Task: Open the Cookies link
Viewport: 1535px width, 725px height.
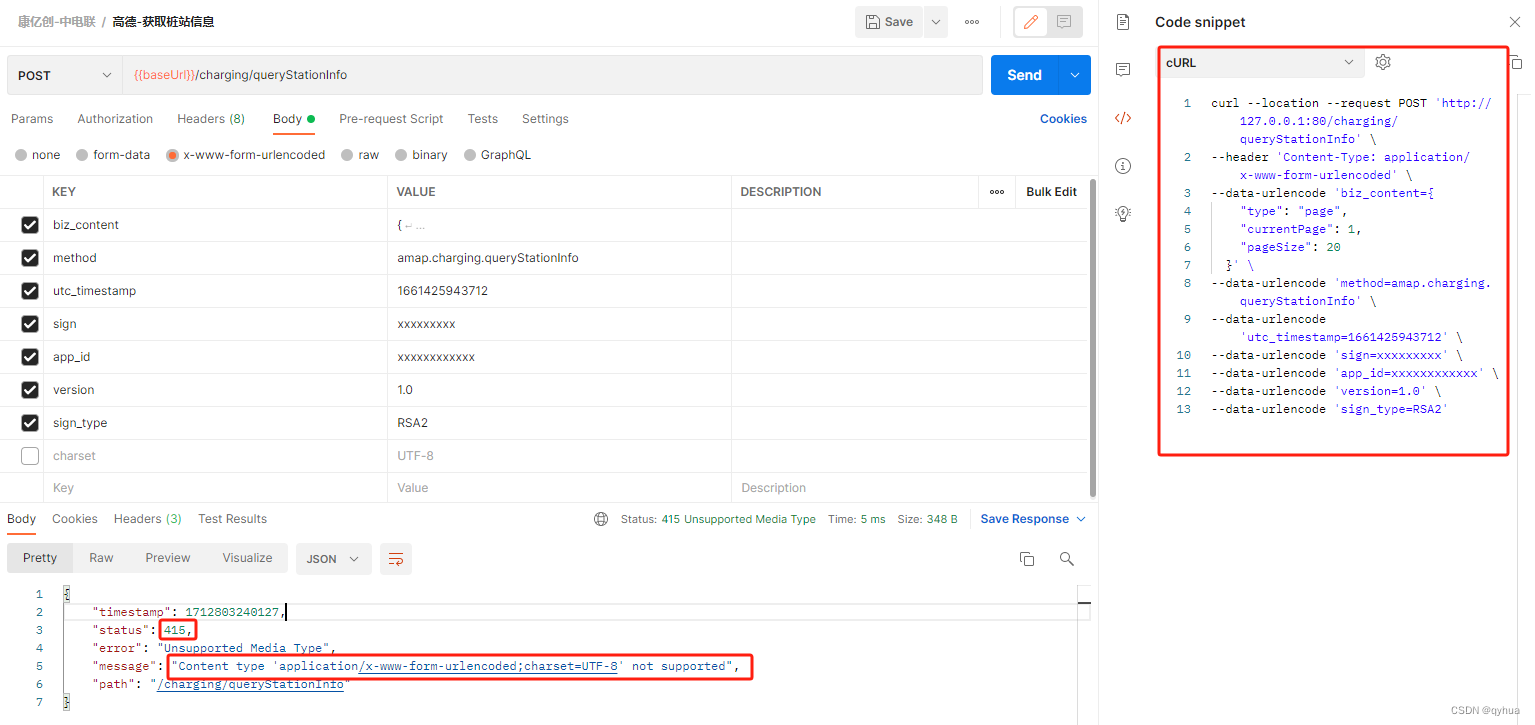Action: [1063, 118]
